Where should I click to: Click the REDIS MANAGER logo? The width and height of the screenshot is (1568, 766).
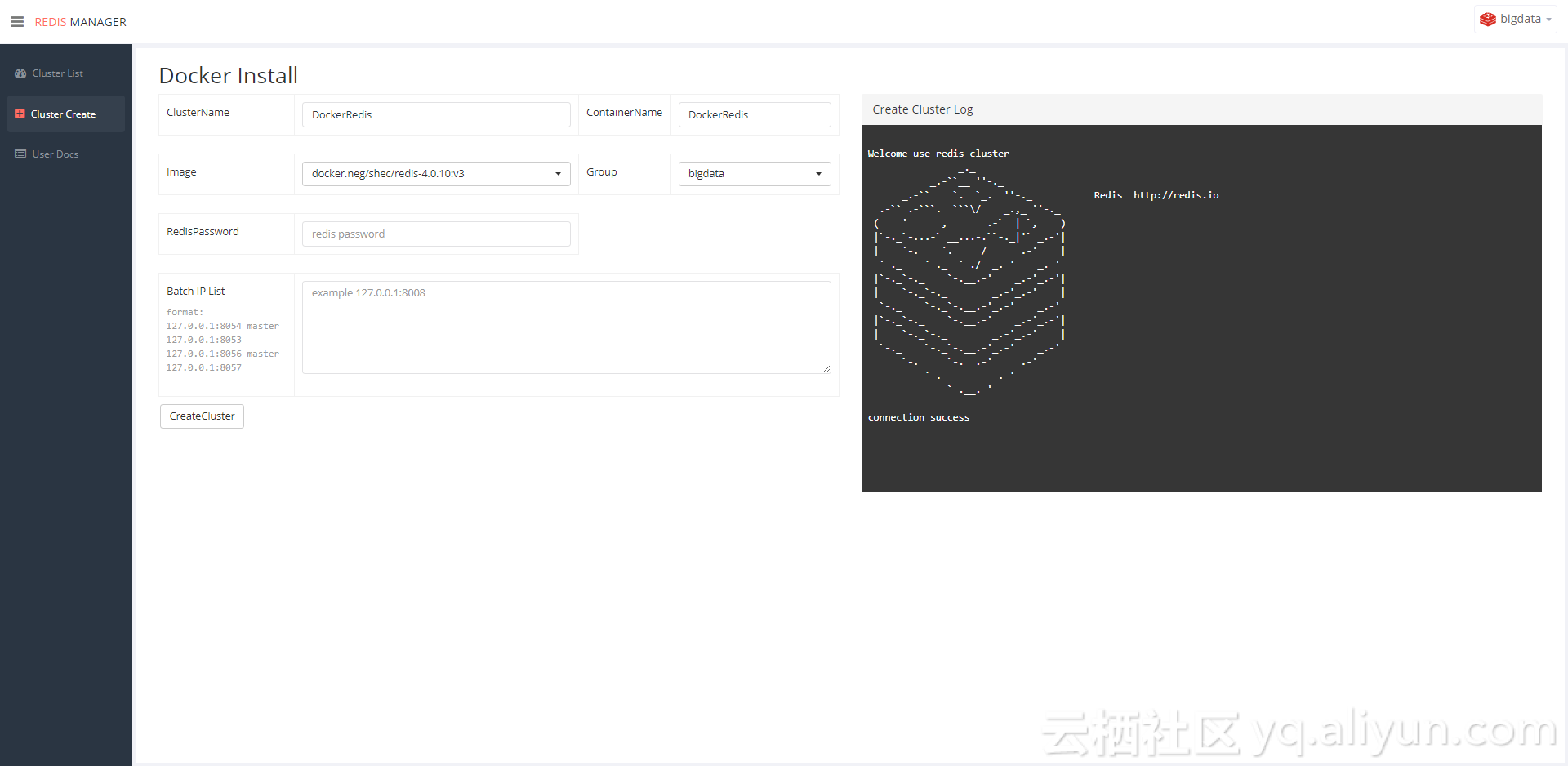click(x=80, y=21)
